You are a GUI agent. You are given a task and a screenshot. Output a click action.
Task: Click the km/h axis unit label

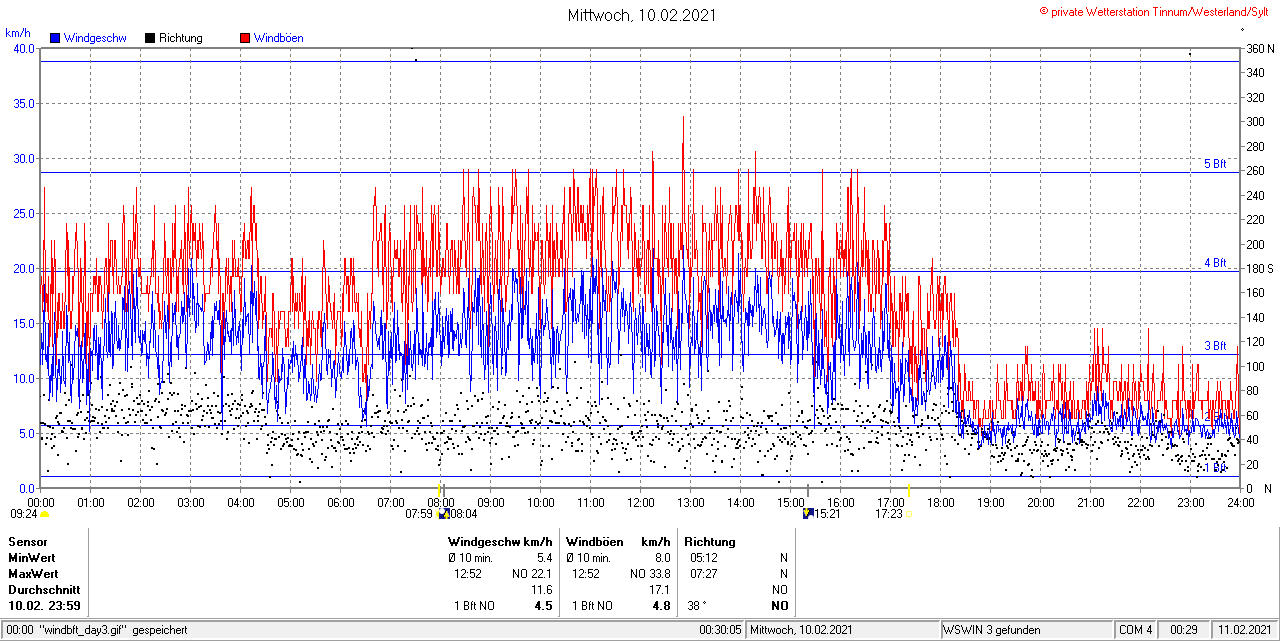18,33
